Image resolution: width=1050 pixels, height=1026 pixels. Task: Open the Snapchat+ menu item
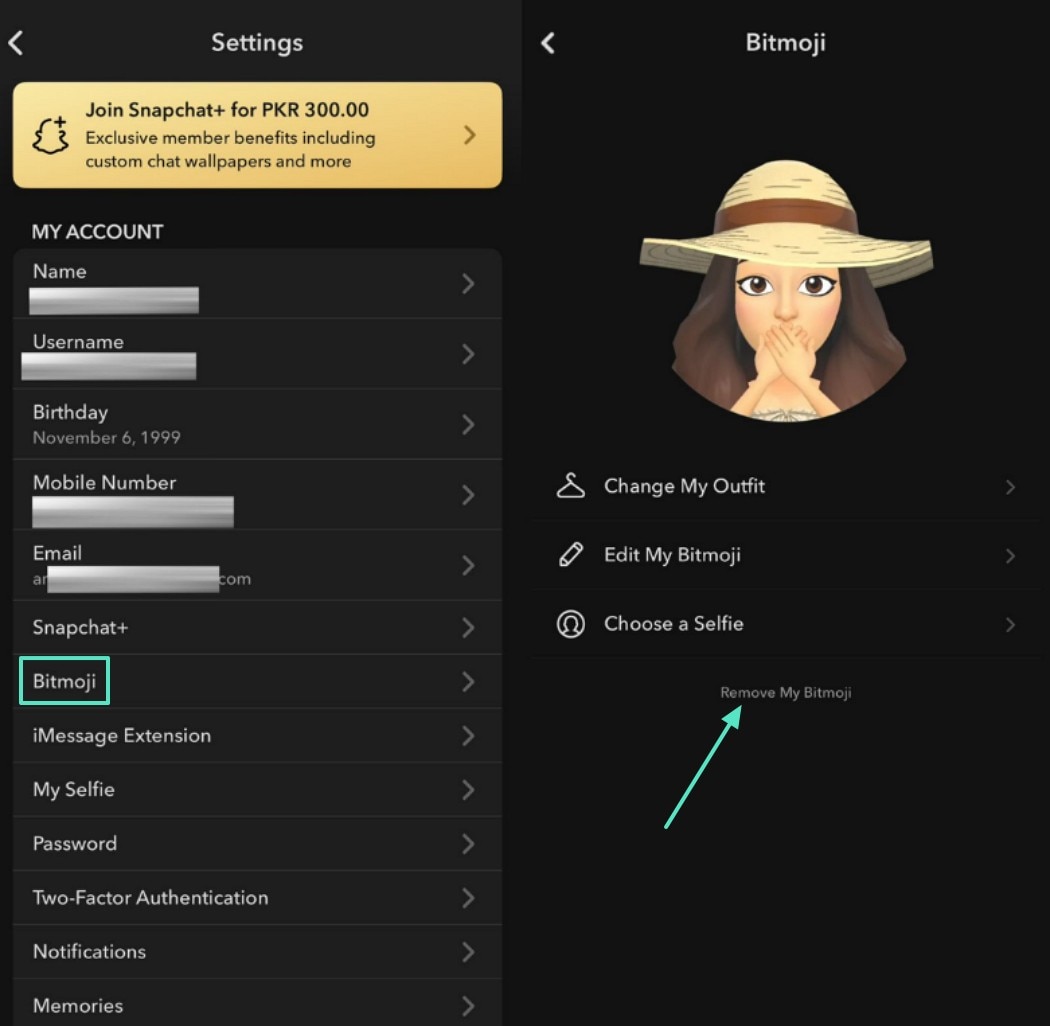pyautogui.click(x=257, y=628)
